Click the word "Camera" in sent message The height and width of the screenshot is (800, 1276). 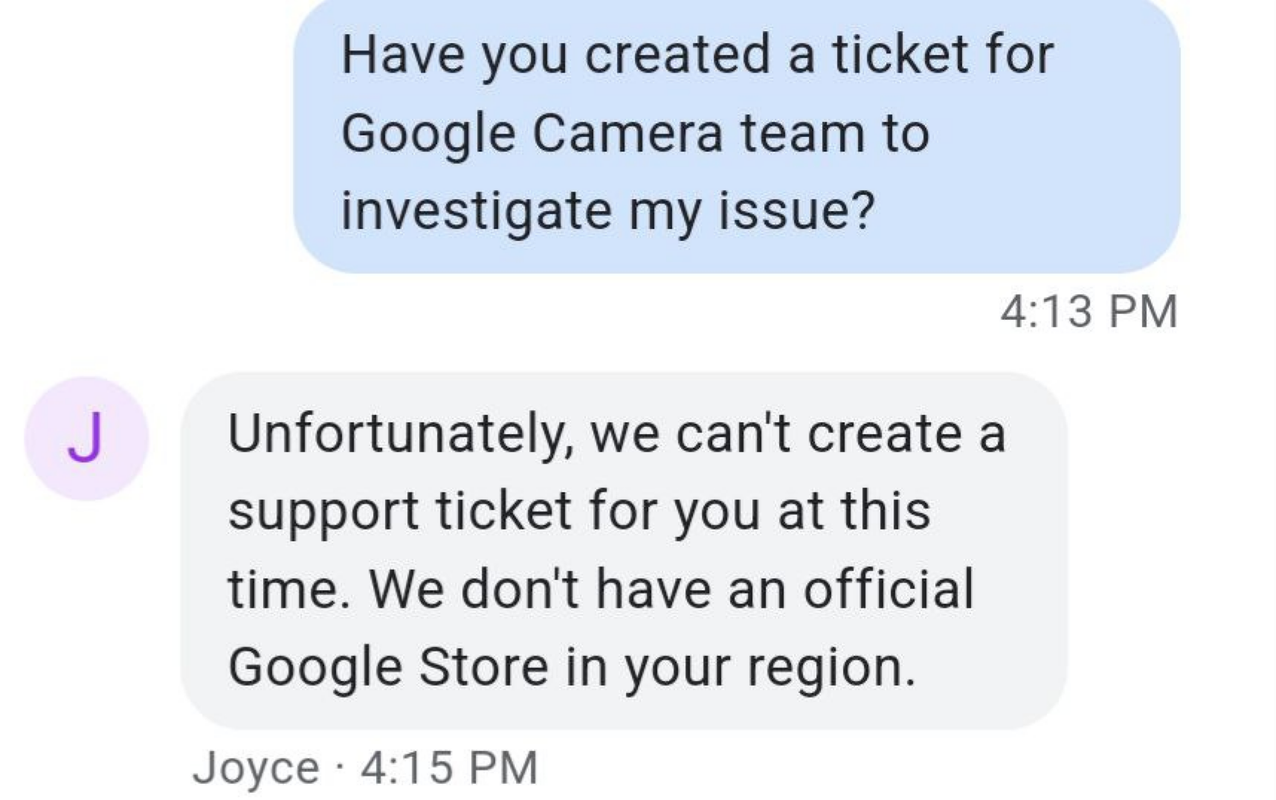pos(625,133)
